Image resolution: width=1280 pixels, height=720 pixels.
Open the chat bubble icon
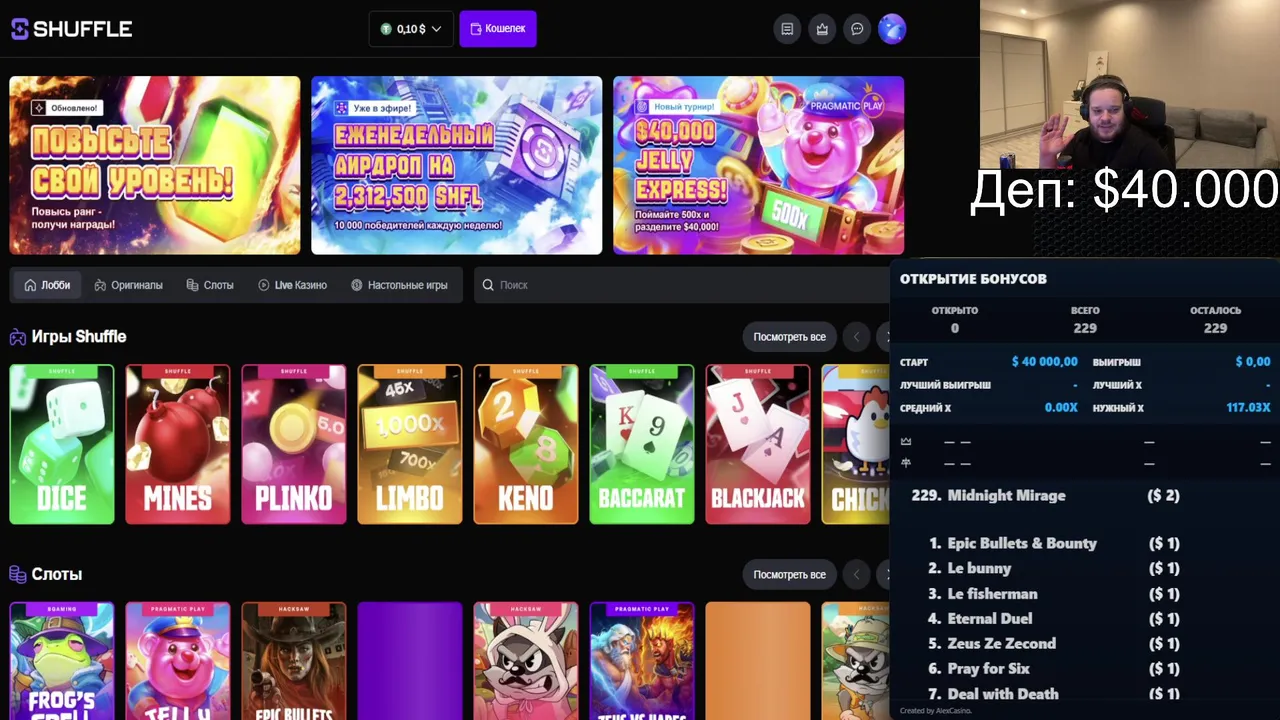[x=857, y=29]
